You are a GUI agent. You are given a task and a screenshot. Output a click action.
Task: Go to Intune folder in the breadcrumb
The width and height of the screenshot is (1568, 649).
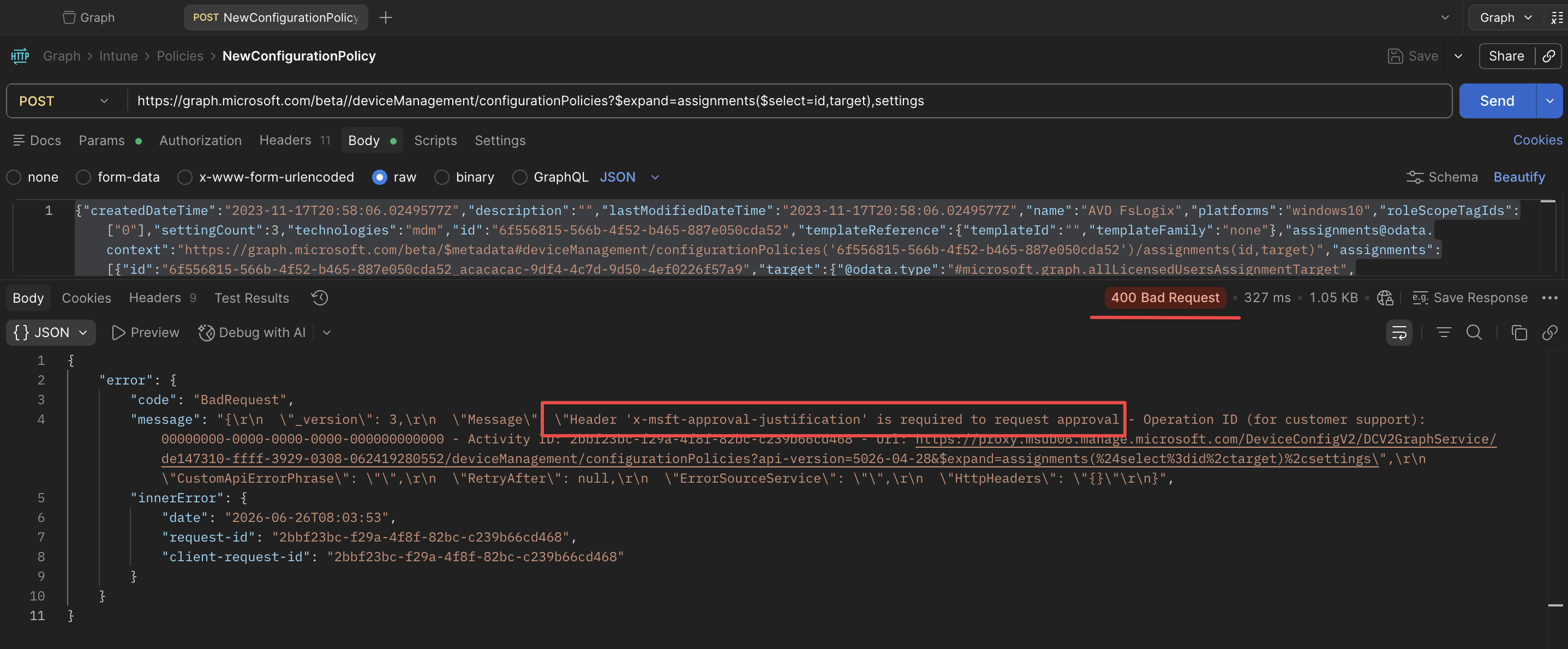(x=118, y=56)
